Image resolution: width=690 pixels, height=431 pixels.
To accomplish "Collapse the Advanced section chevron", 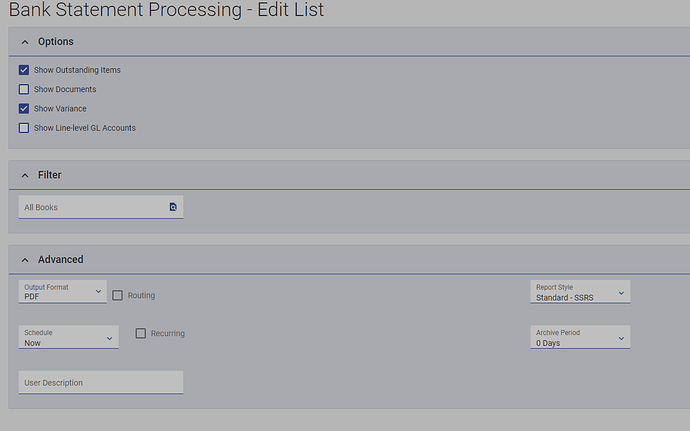I will (24, 259).
